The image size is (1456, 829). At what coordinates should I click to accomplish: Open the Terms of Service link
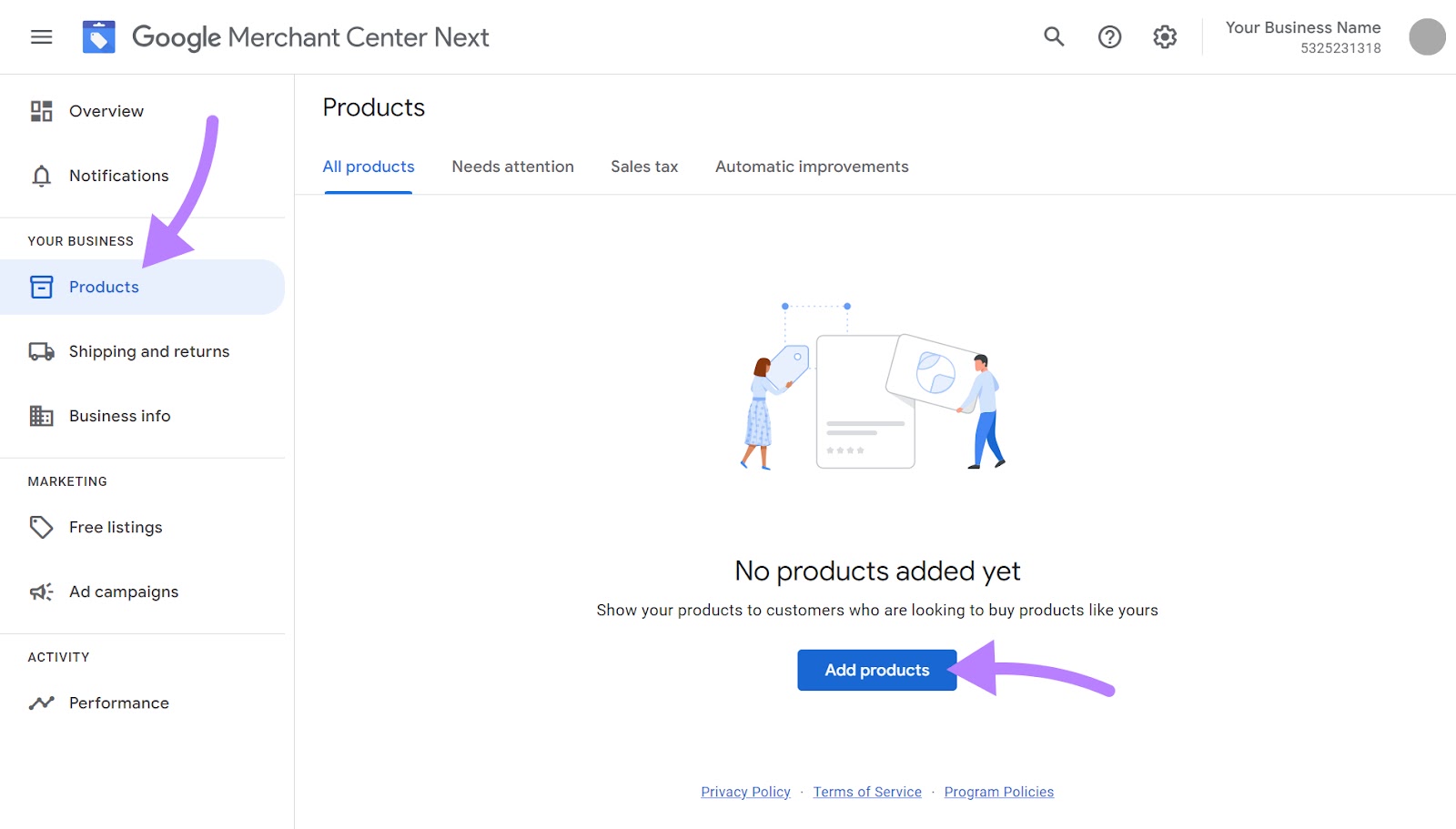[866, 792]
